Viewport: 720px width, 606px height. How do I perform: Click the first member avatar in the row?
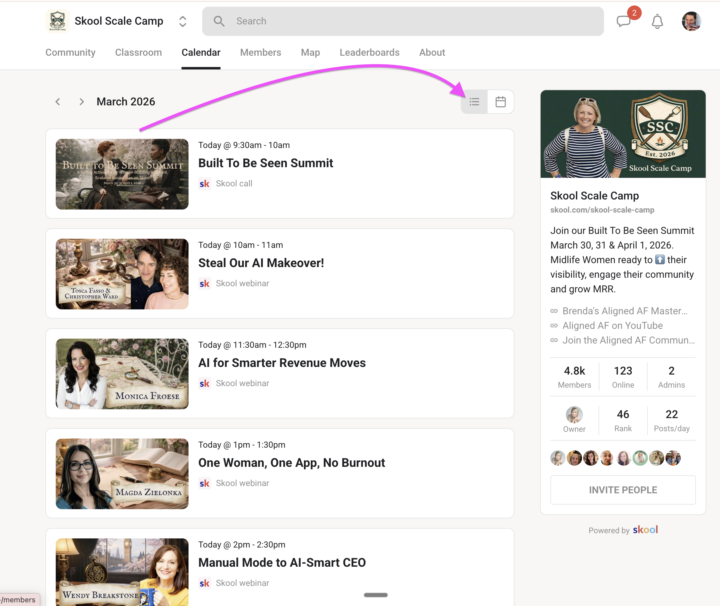point(557,458)
